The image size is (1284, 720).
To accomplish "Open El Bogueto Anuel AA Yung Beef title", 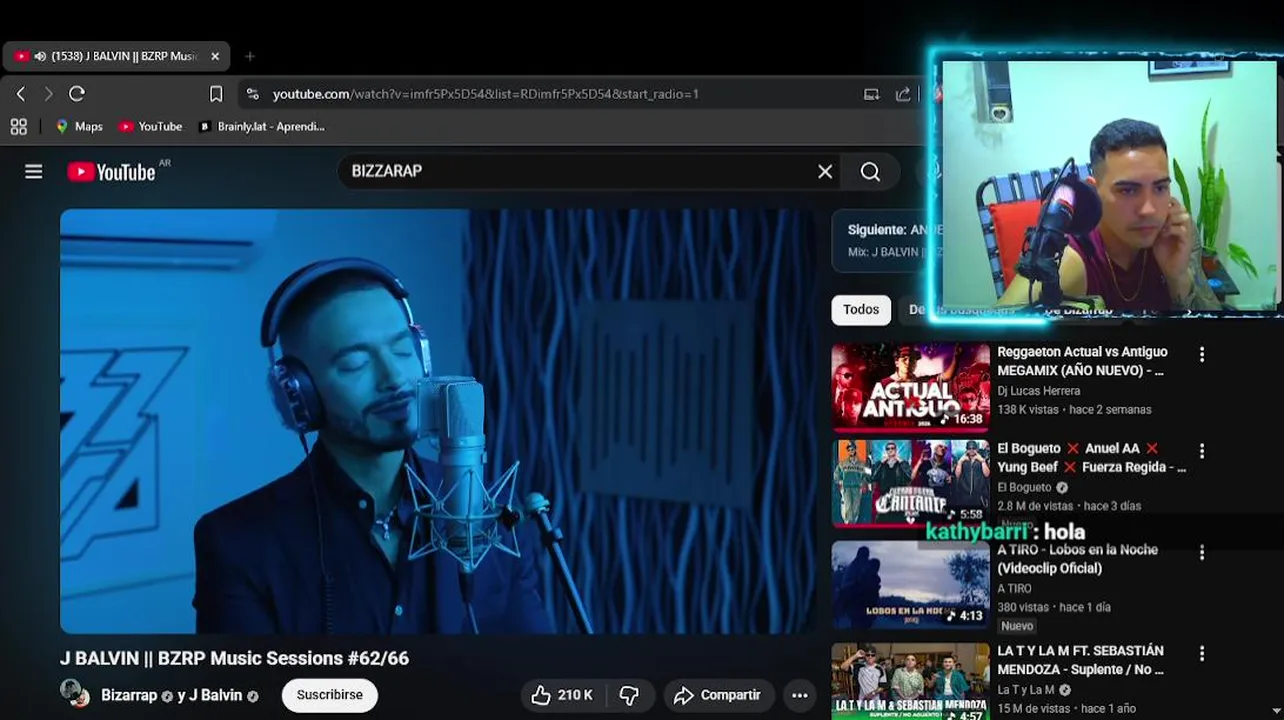I will click(x=1092, y=458).
